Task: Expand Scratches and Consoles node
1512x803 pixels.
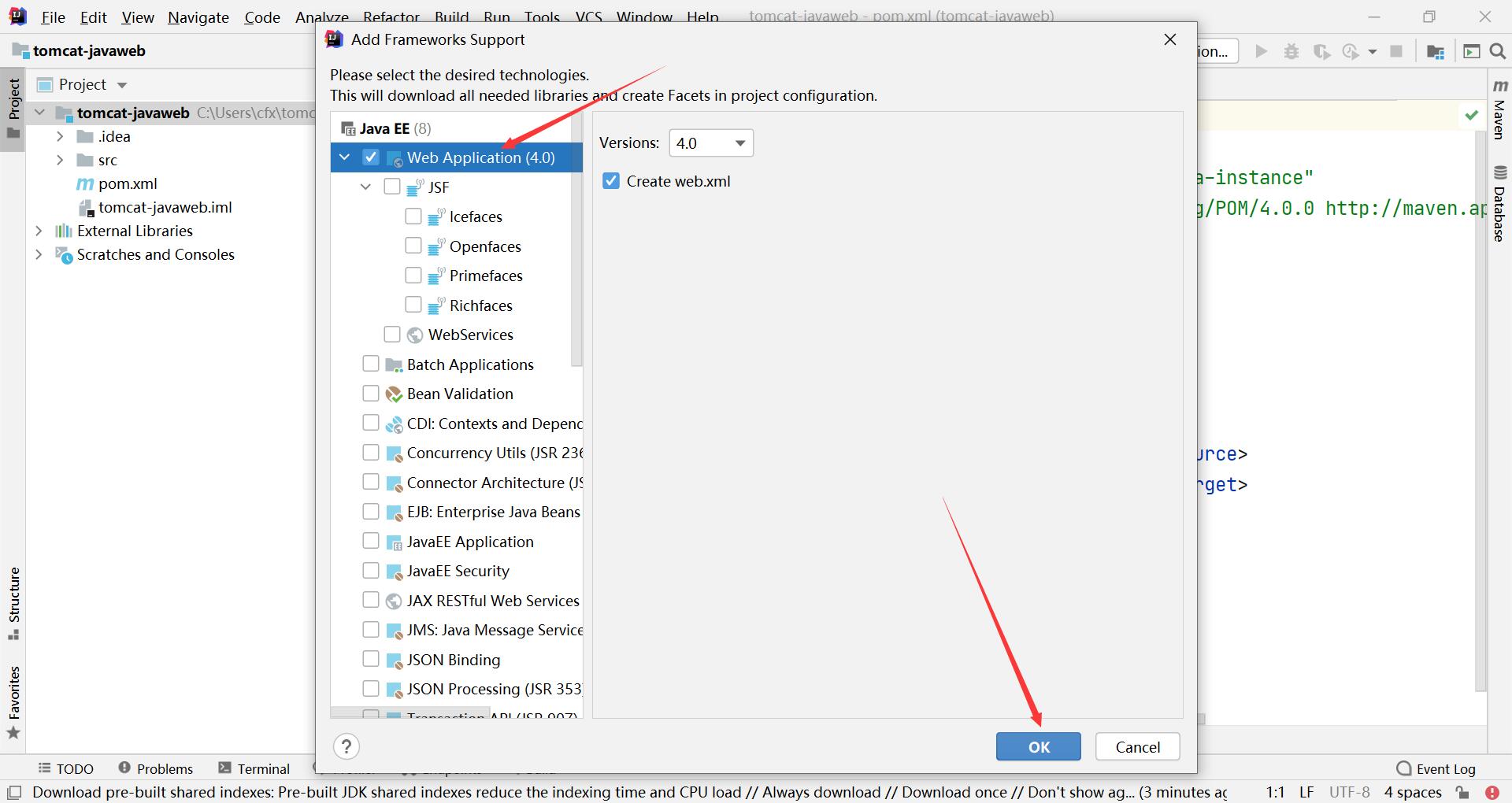Action: [39, 255]
